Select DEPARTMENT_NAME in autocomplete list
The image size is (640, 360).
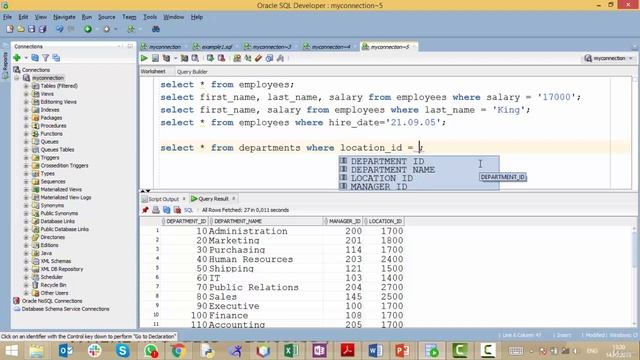[x=393, y=170]
